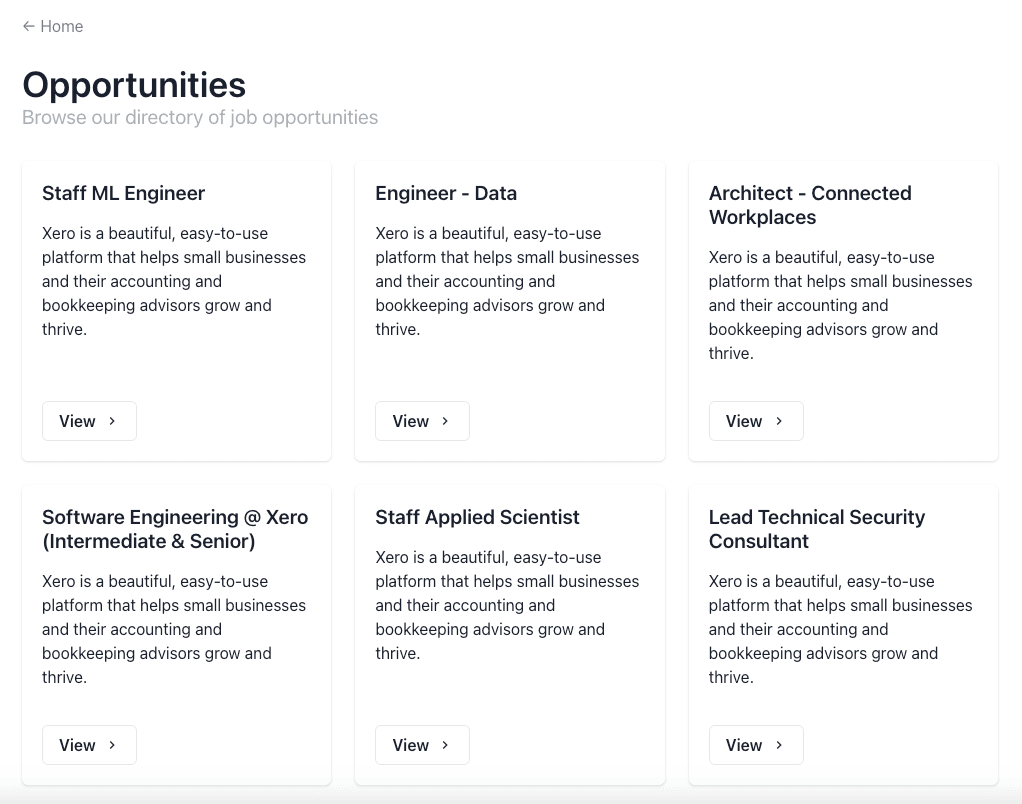Click the Engineer - Data heading
Viewport: 1022px width, 804px height.
click(x=446, y=193)
